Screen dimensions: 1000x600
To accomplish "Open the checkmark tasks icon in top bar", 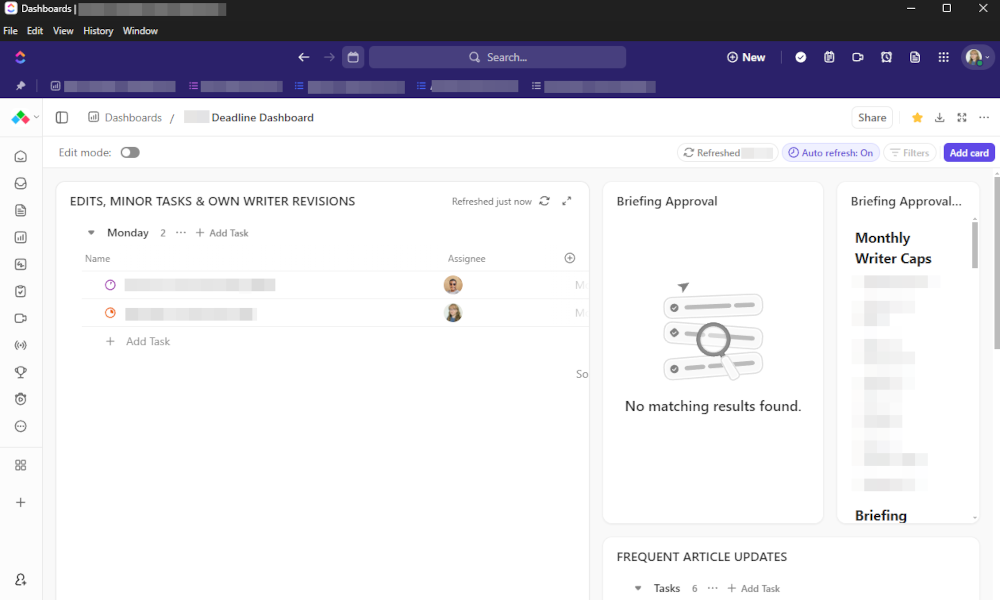I will click(800, 57).
